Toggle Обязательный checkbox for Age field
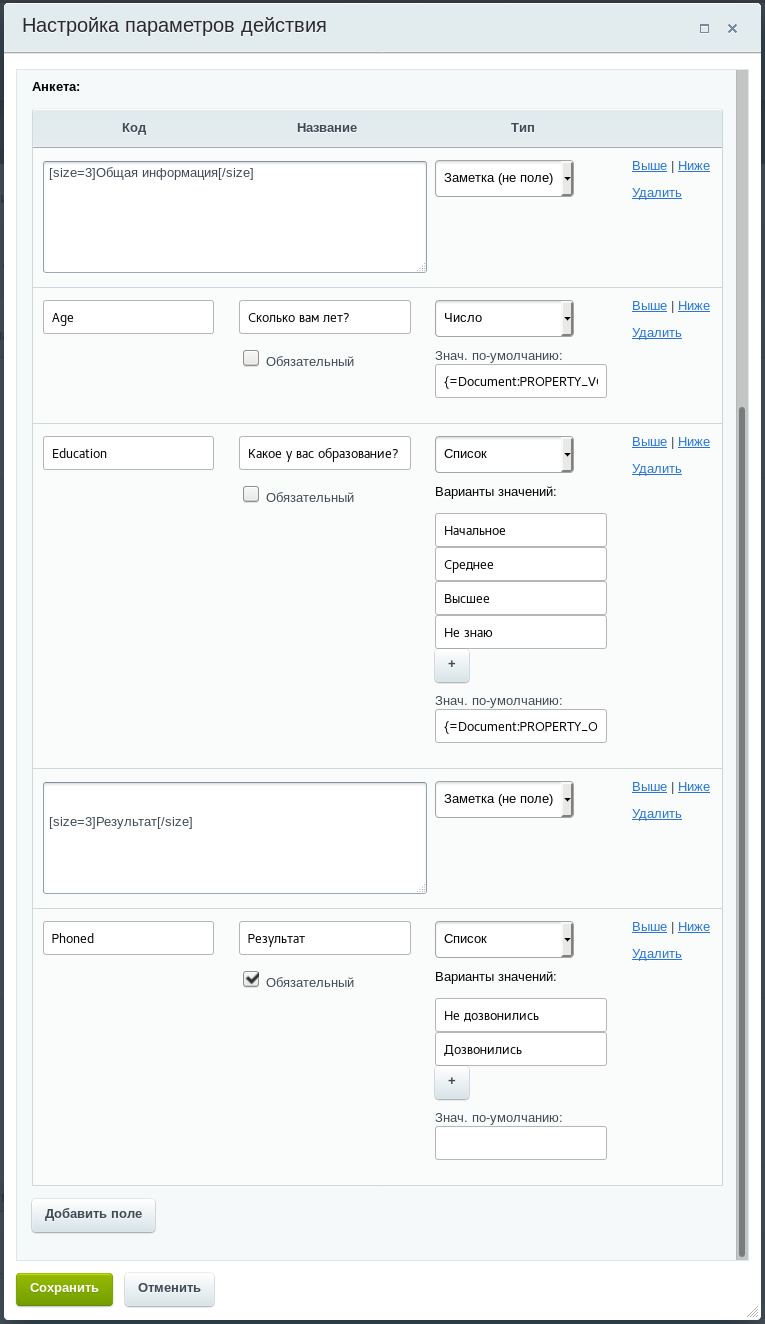The image size is (765, 1324). (251, 358)
